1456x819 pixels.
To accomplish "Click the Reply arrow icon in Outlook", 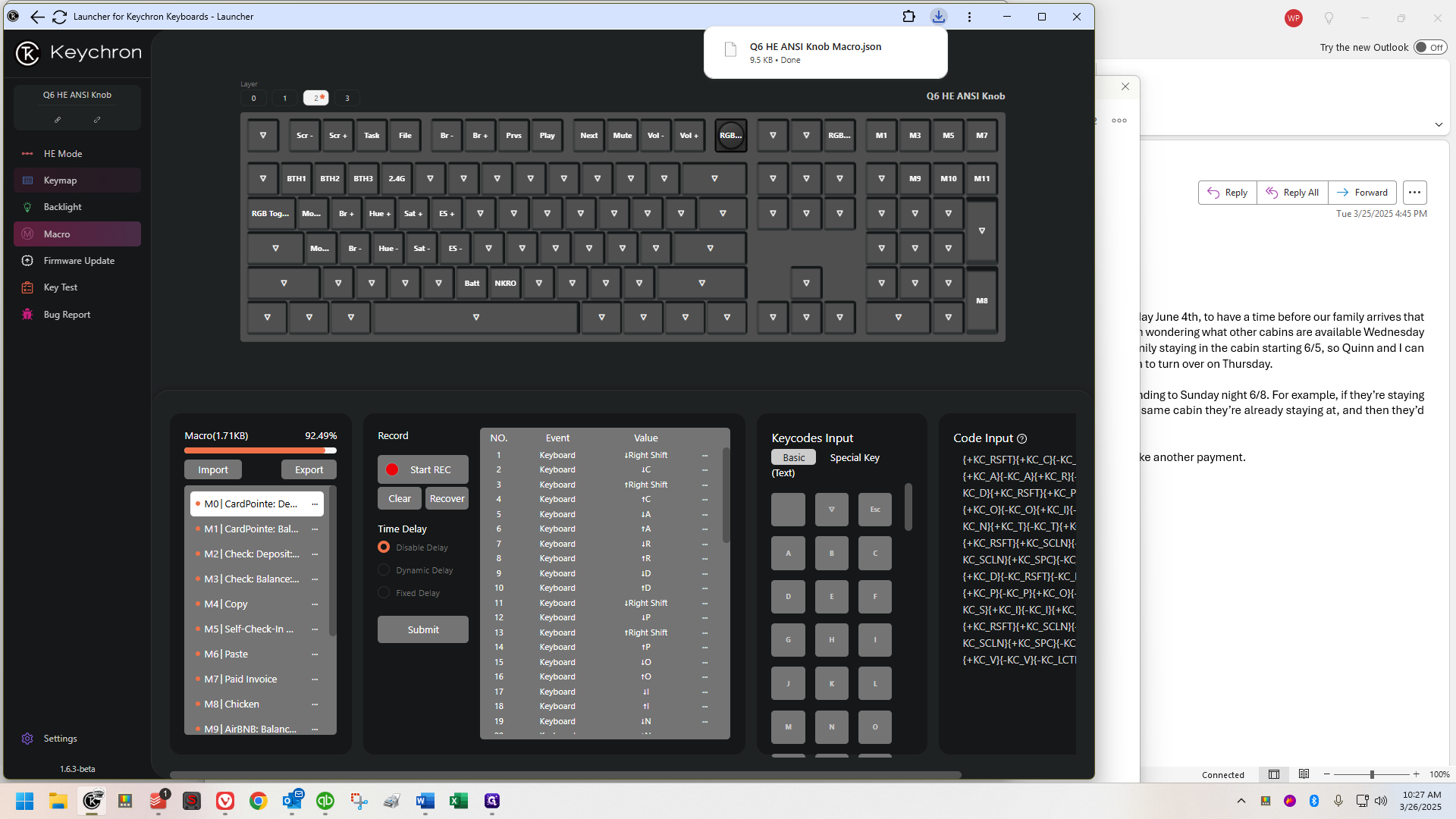I will click(x=1213, y=193).
